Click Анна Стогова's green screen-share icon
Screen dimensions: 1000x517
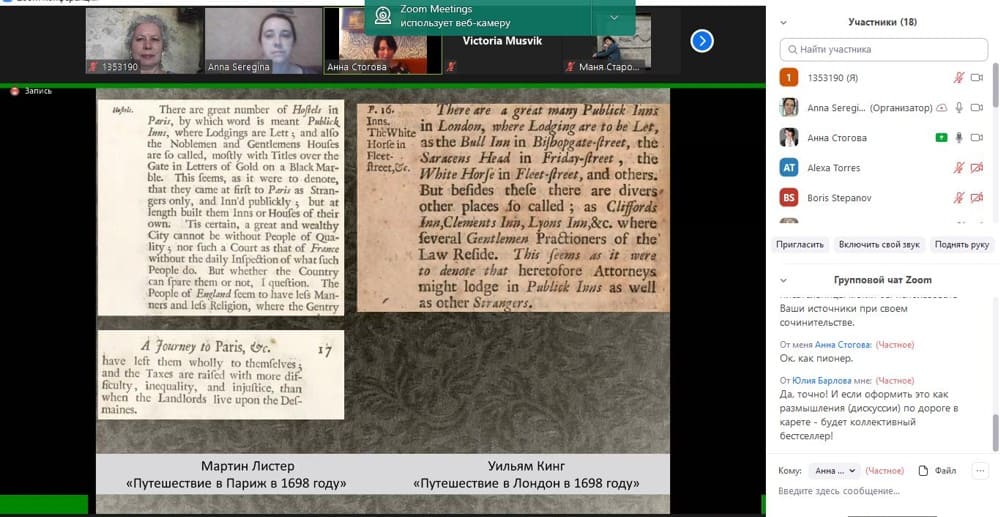[x=941, y=138]
